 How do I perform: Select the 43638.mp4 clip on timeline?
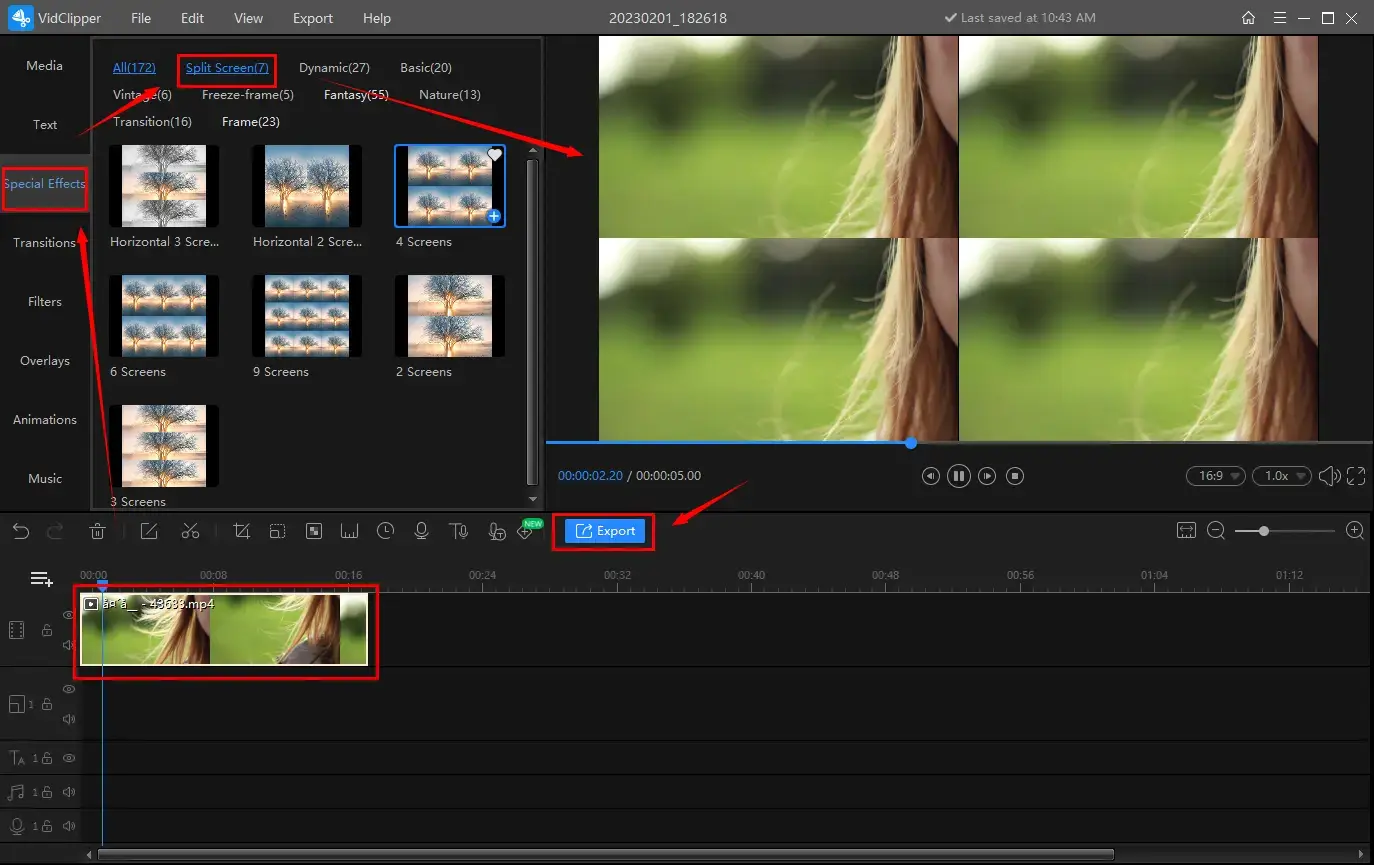pos(224,629)
